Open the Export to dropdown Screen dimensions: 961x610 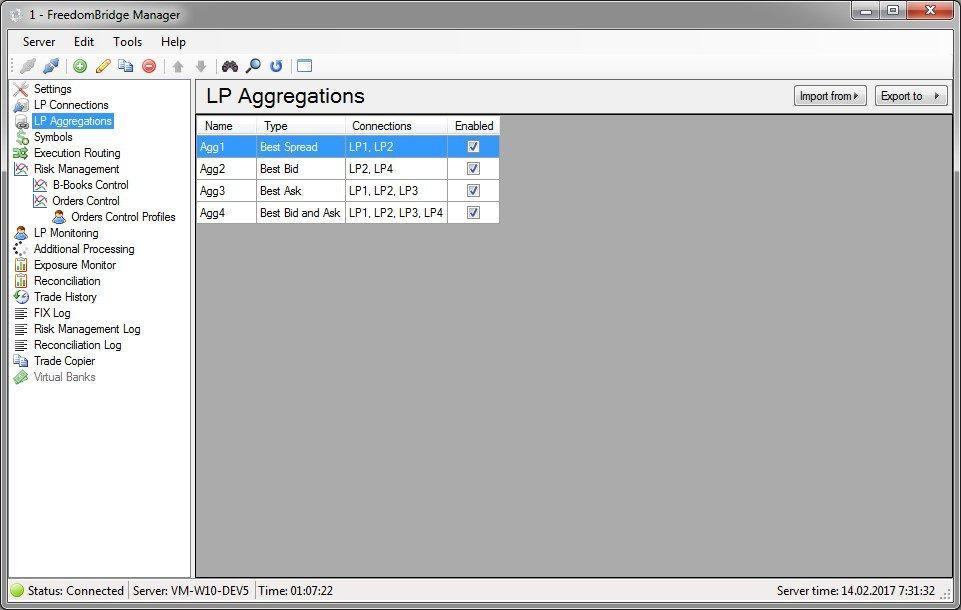click(910, 96)
